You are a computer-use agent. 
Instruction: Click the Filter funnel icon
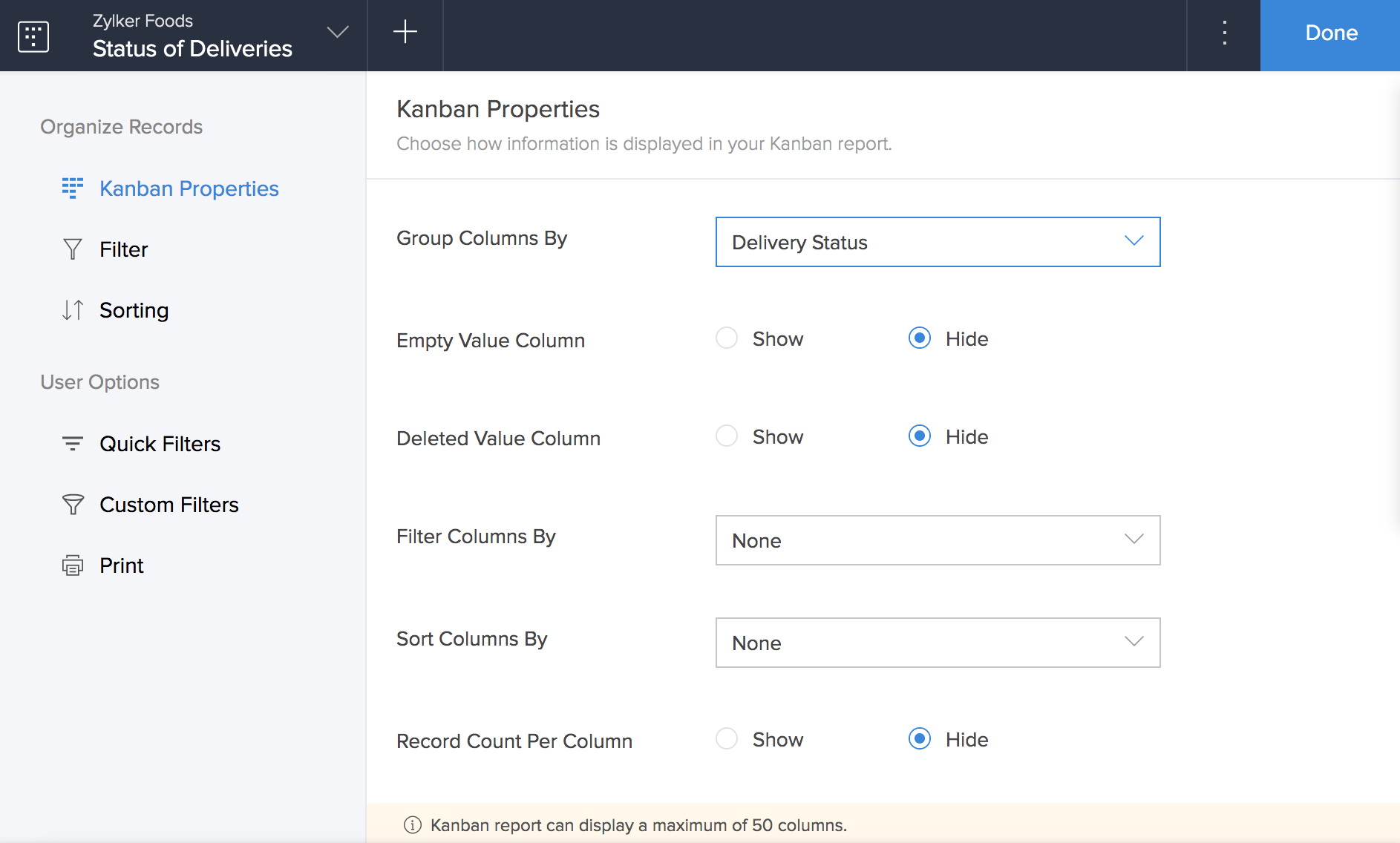pos(72,249)
